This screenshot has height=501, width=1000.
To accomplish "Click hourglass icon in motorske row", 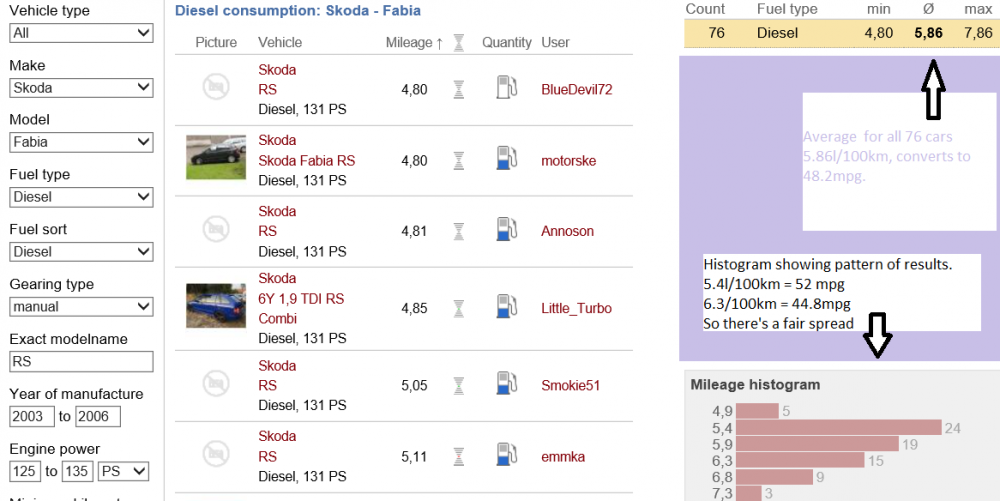I will [459, 161].
